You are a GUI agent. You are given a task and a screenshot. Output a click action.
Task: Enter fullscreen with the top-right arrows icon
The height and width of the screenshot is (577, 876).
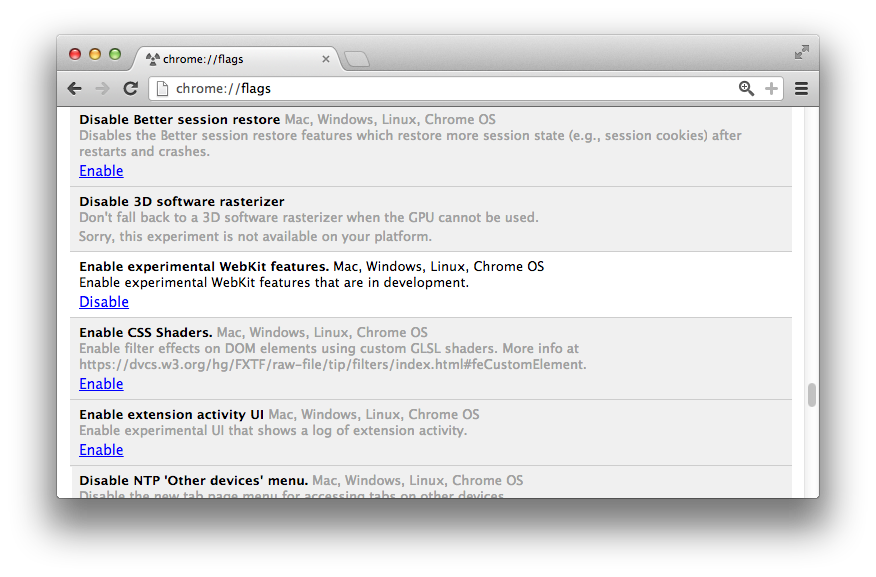click(801, 52)
